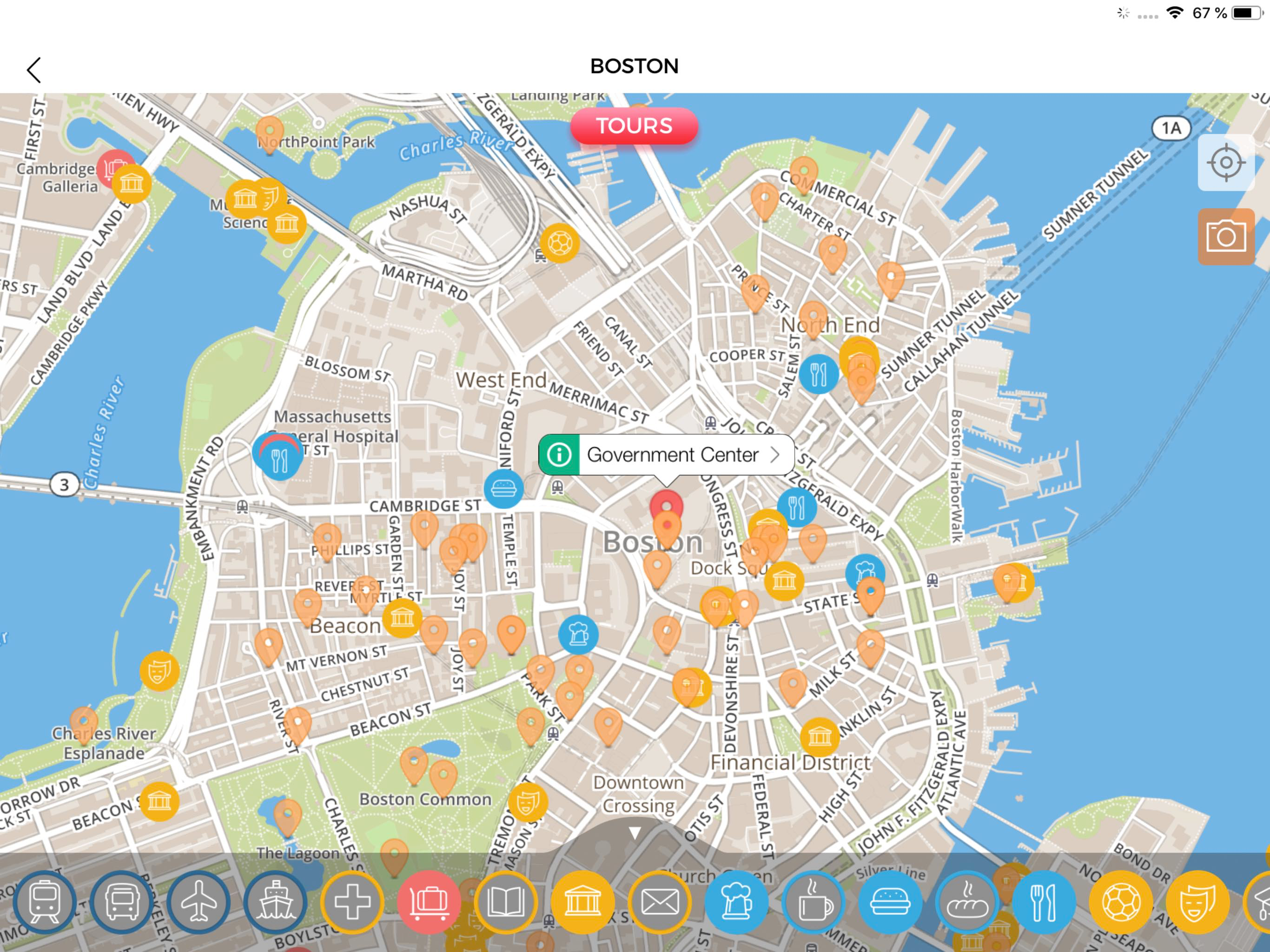Select the pin on Commercial St
This screenshot has height=952, width=1270.
click(x=804, y=175)
